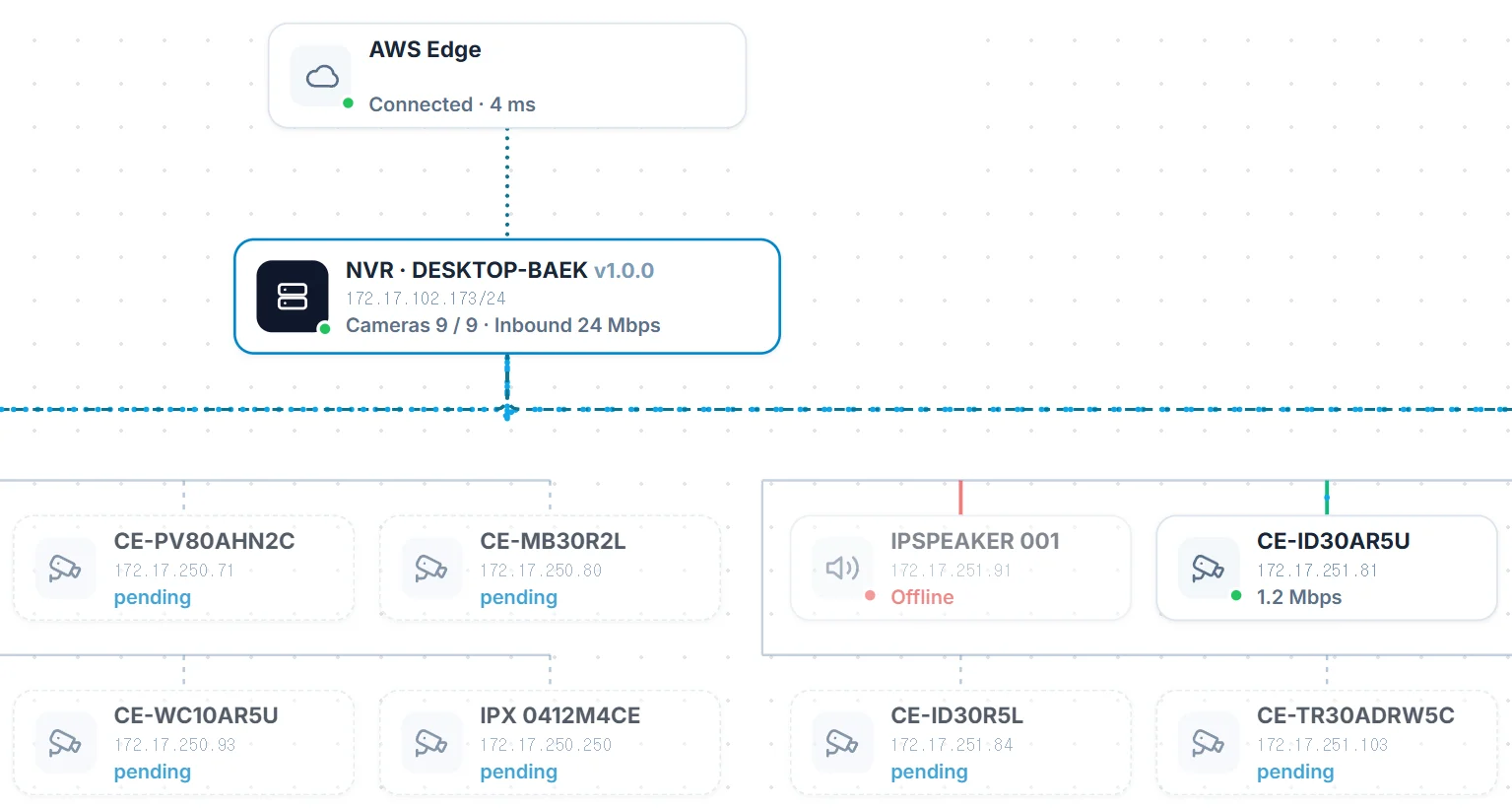Click the CE-MB30R2L device name
Viewport: 1512px width, 808px height.
[x=553, y=541]
